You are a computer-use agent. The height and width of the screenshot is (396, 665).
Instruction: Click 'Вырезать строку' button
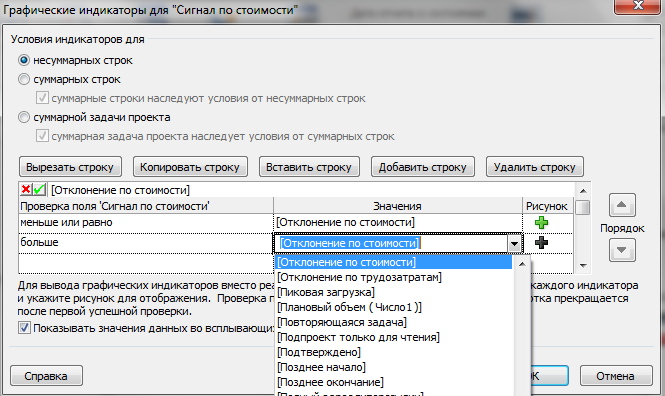click(x=70, y=167)
